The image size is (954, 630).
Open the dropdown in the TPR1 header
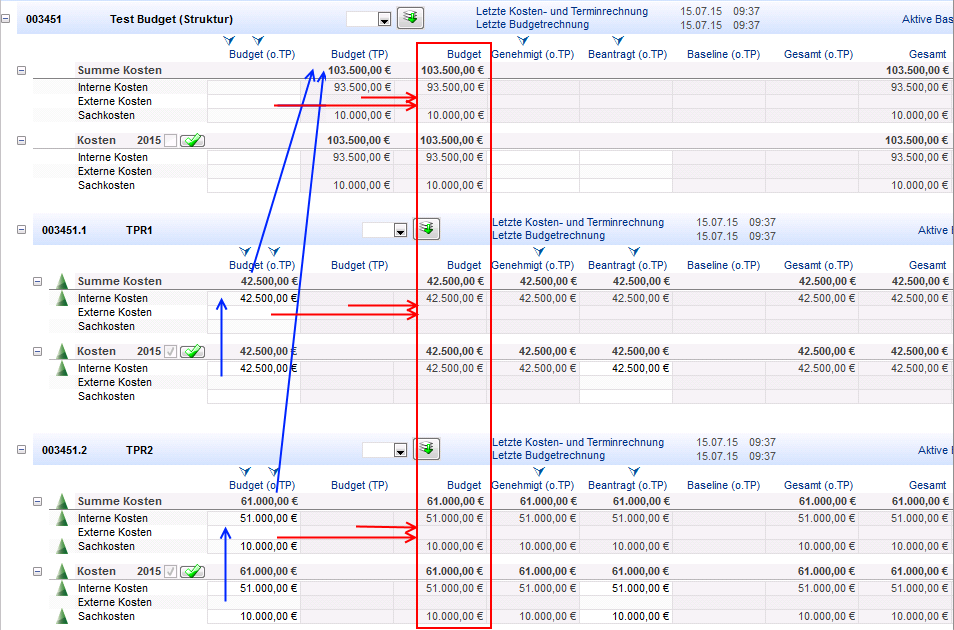(400, 231)
